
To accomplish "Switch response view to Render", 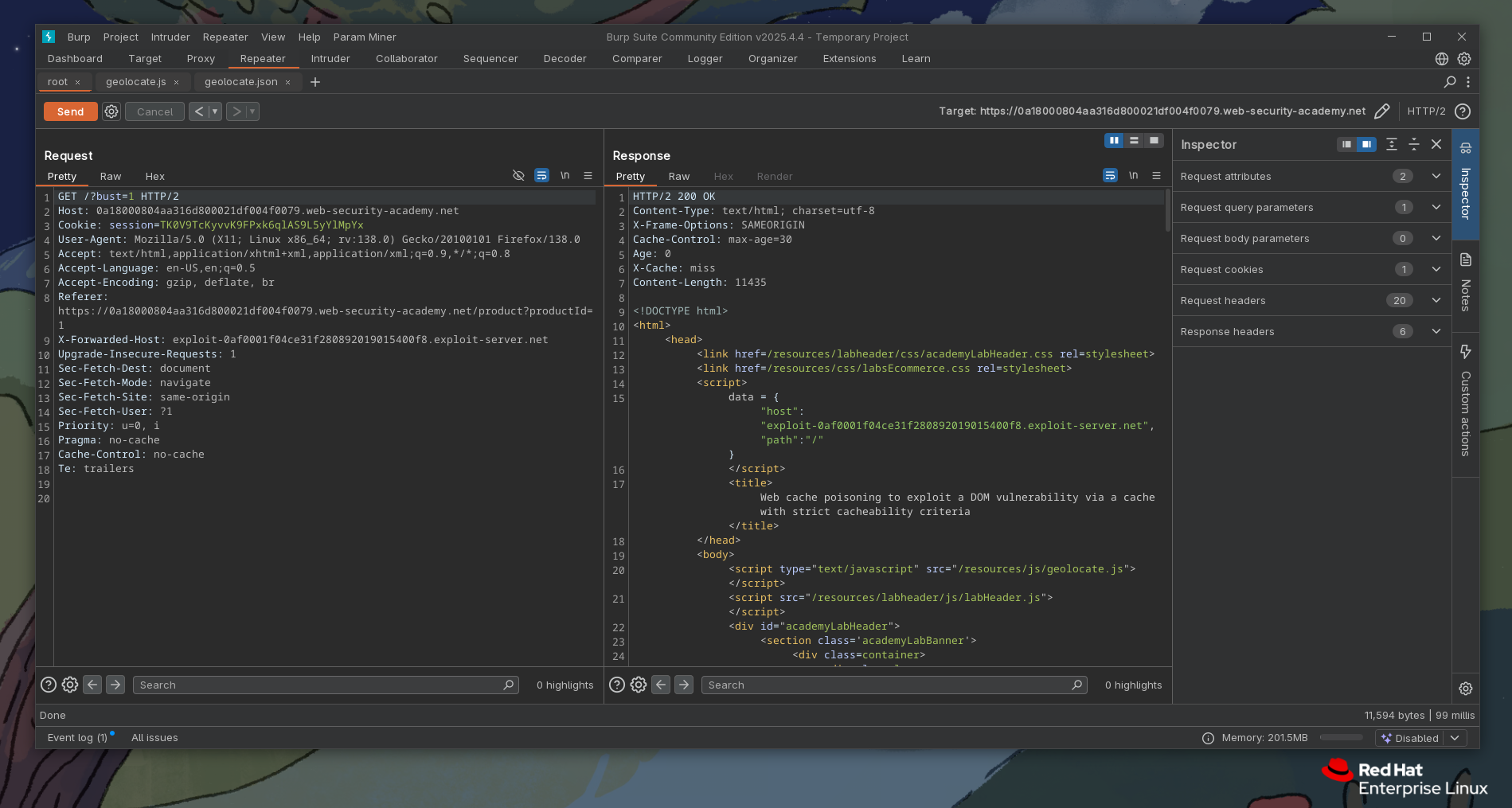I will pos(775,176).
